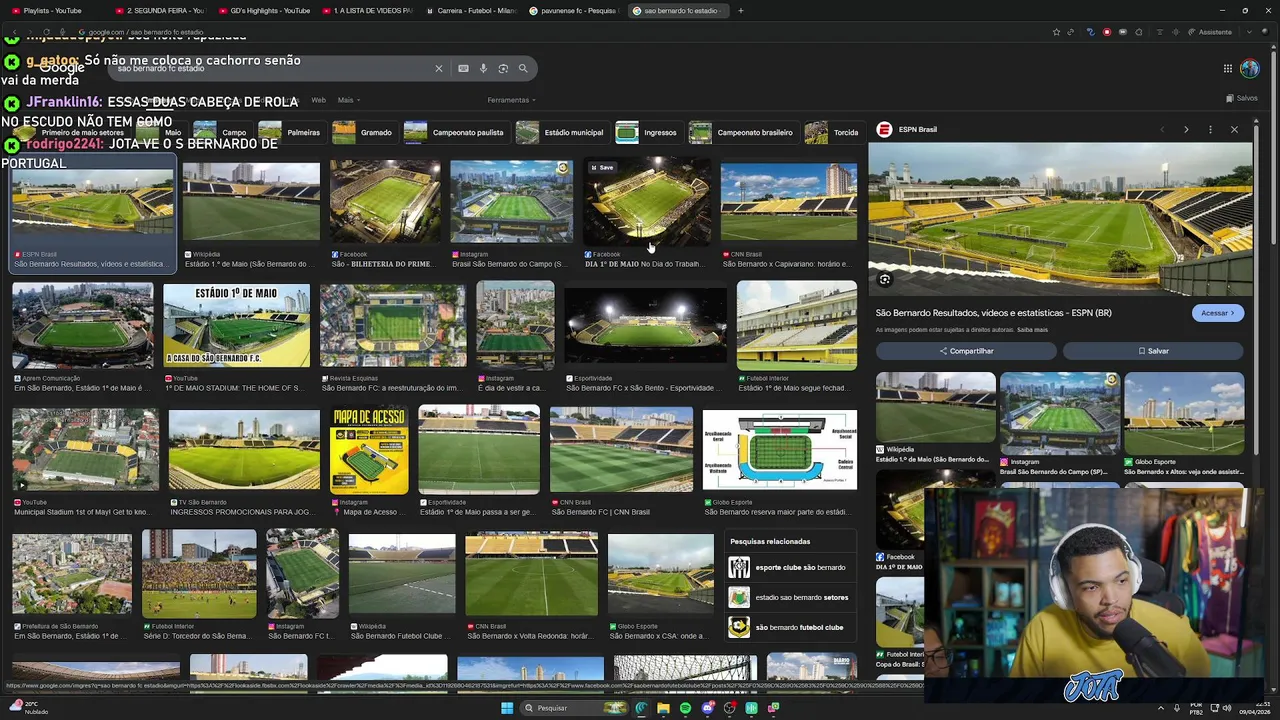1280x720 pixels.
Task: Close the ESPN Brasil image preview
Action: (1234, 129)
